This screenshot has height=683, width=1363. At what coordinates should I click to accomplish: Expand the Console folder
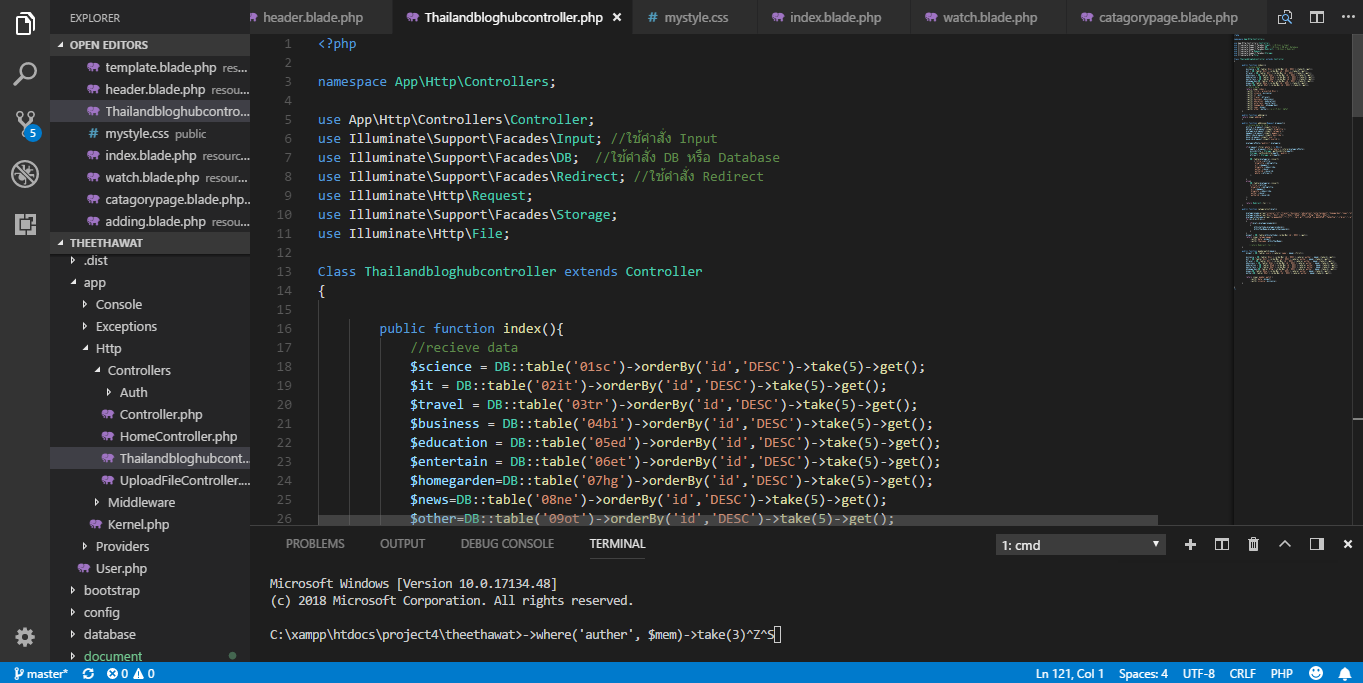150,304
